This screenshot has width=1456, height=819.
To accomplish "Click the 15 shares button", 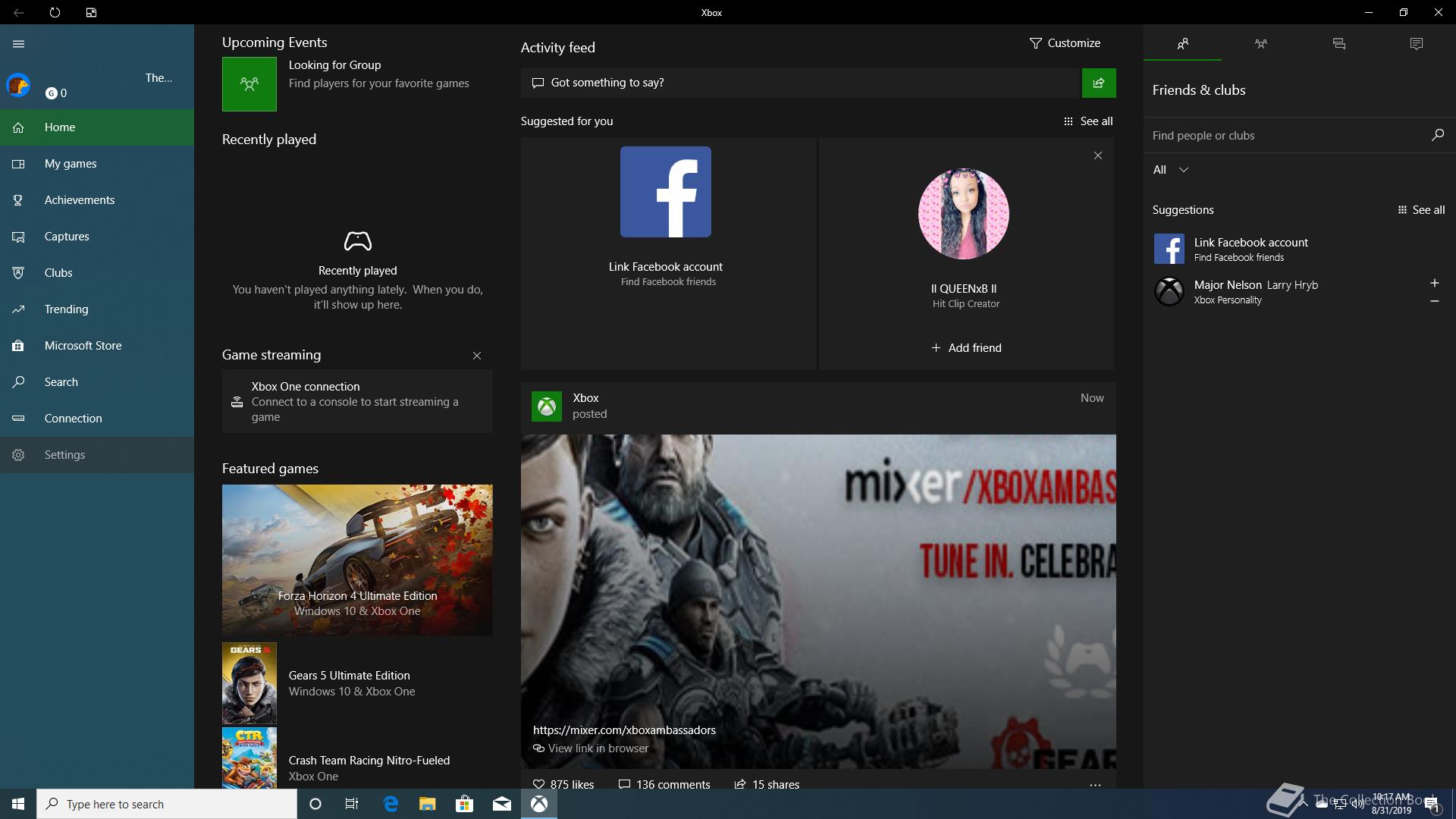I will [767, 784].
